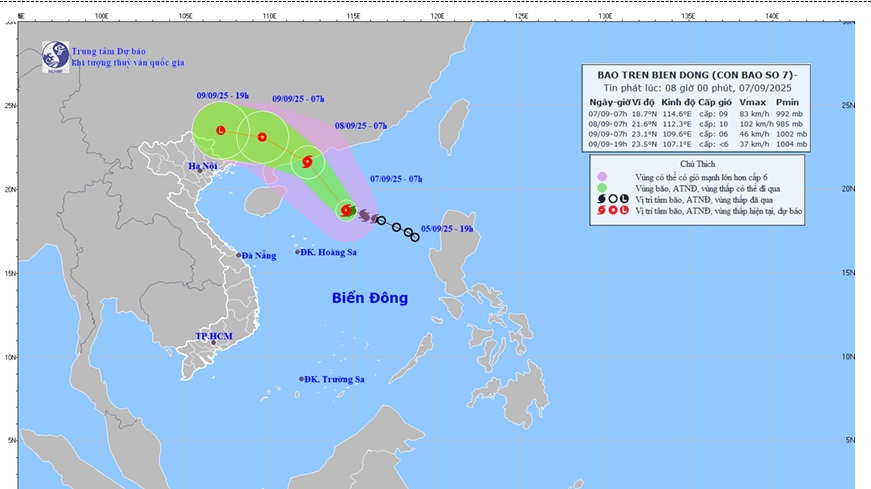Click the purple strong-wind swatch in the legend
871x489 pixels.
601,175
